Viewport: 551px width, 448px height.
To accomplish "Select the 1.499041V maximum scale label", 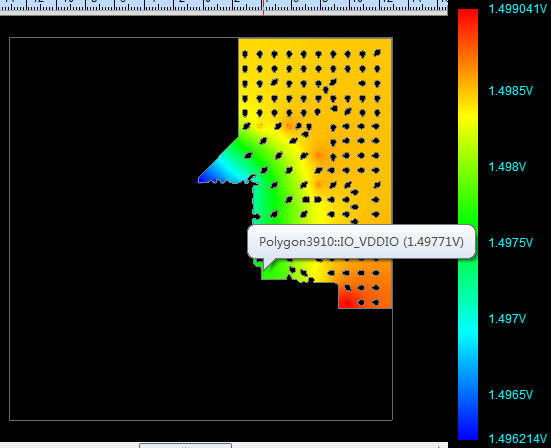I will (x=517, y=9).
